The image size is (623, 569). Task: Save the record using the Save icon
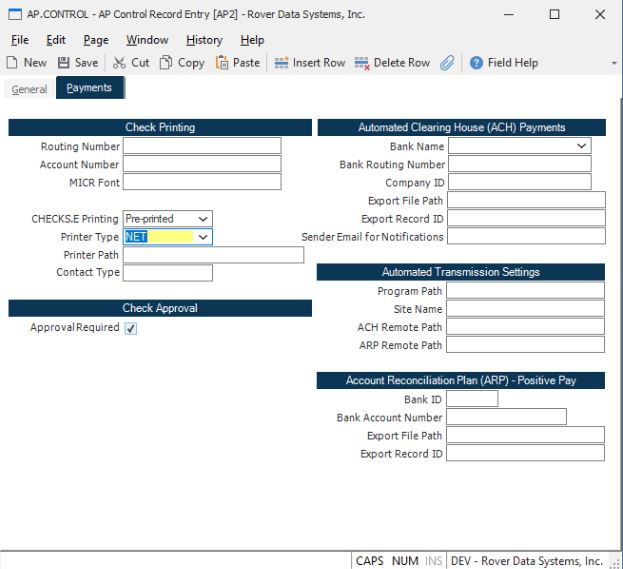click(x=64, y=62)
